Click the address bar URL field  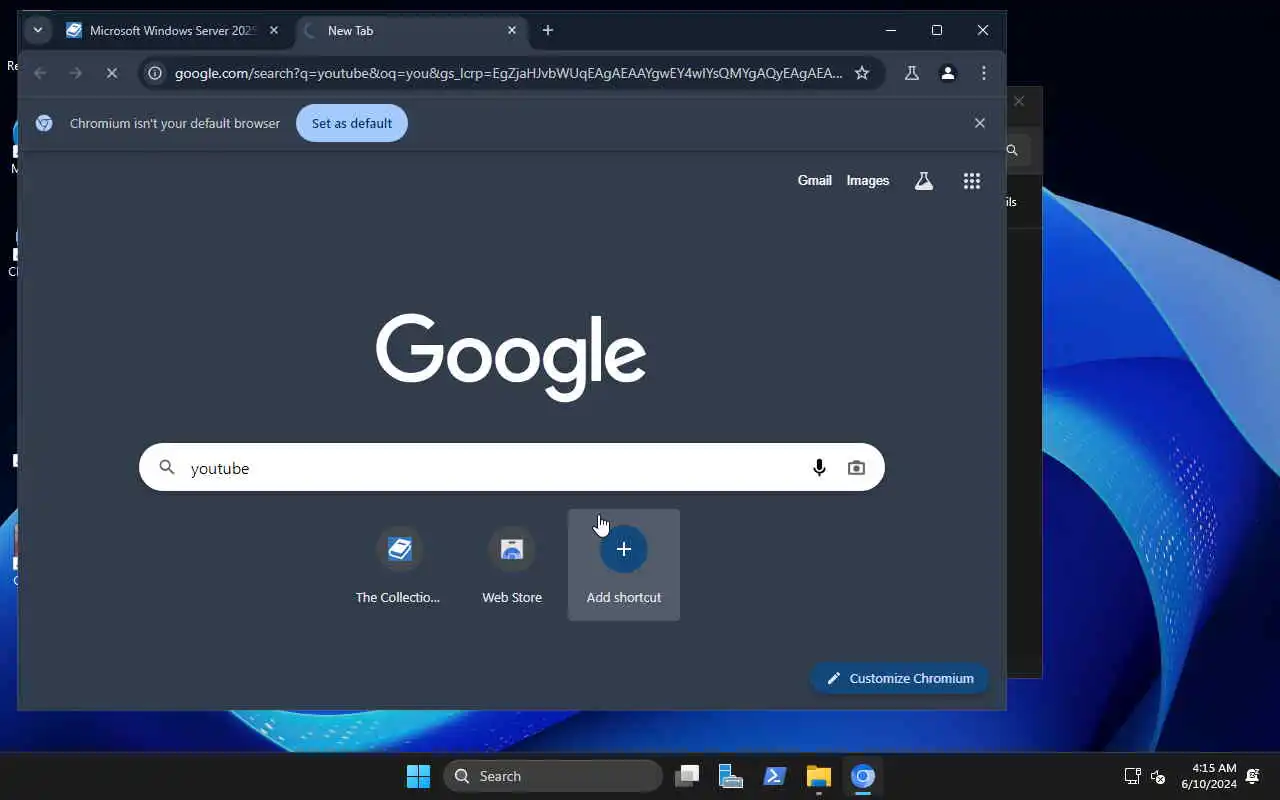pyautogui.click(x=508, y=73)
